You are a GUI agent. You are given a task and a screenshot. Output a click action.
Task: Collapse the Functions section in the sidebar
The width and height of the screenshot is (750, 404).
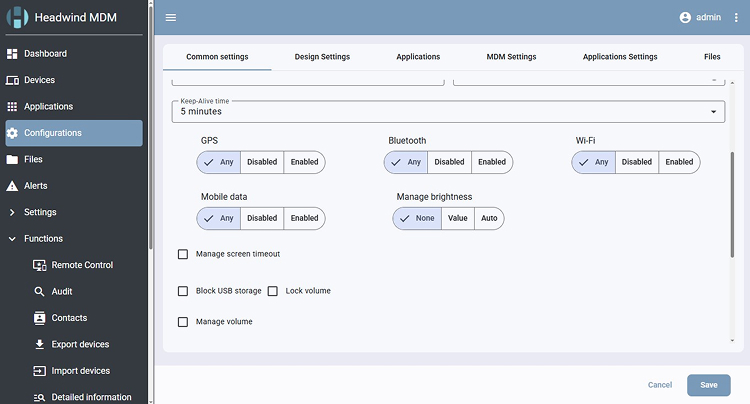74,239
